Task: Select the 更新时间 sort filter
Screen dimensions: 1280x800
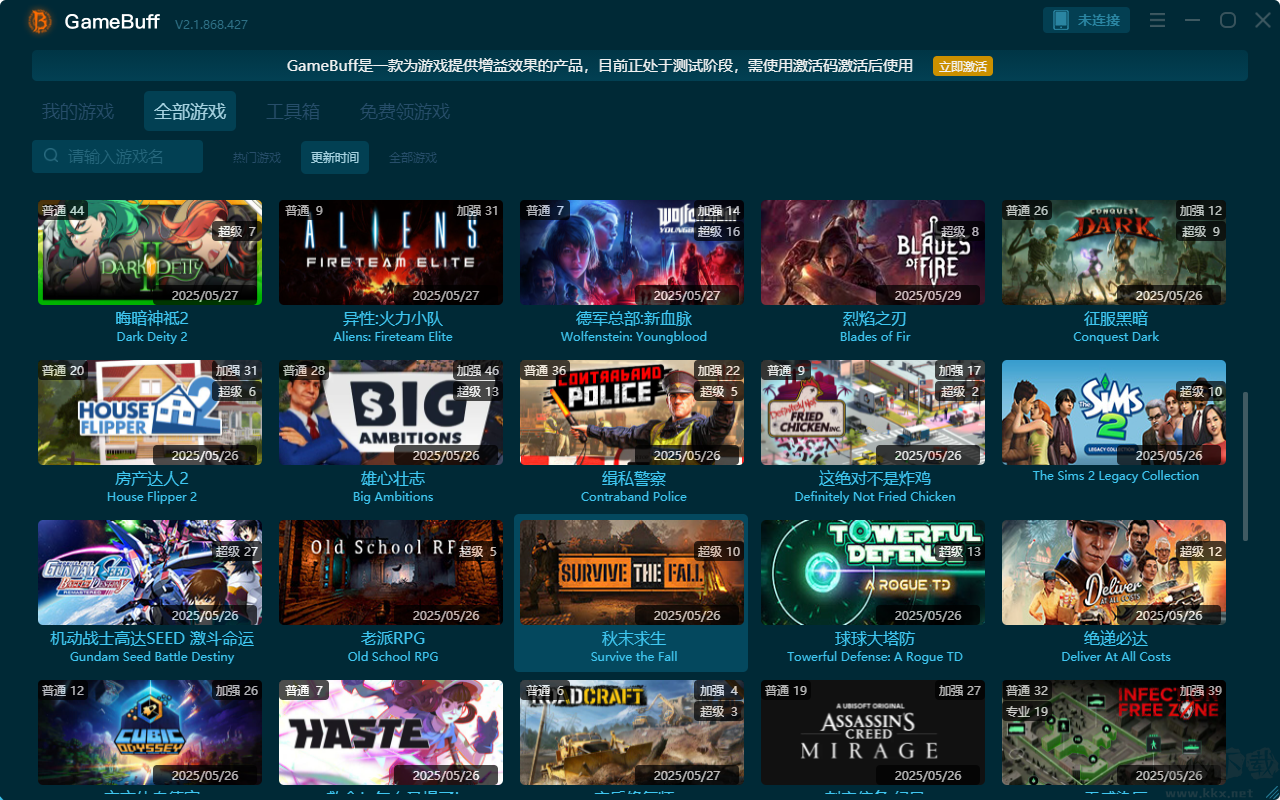Action: (335, 158)
